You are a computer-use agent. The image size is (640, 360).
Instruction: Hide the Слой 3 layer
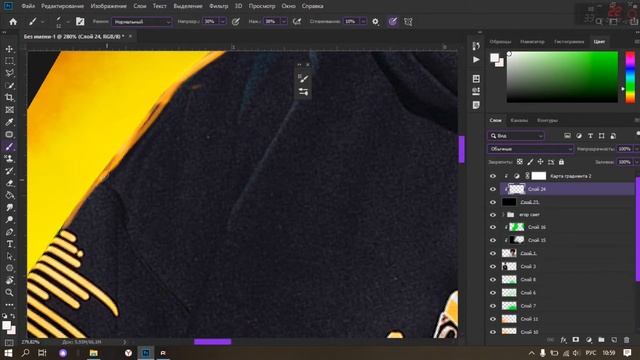[x=493, y=267]
